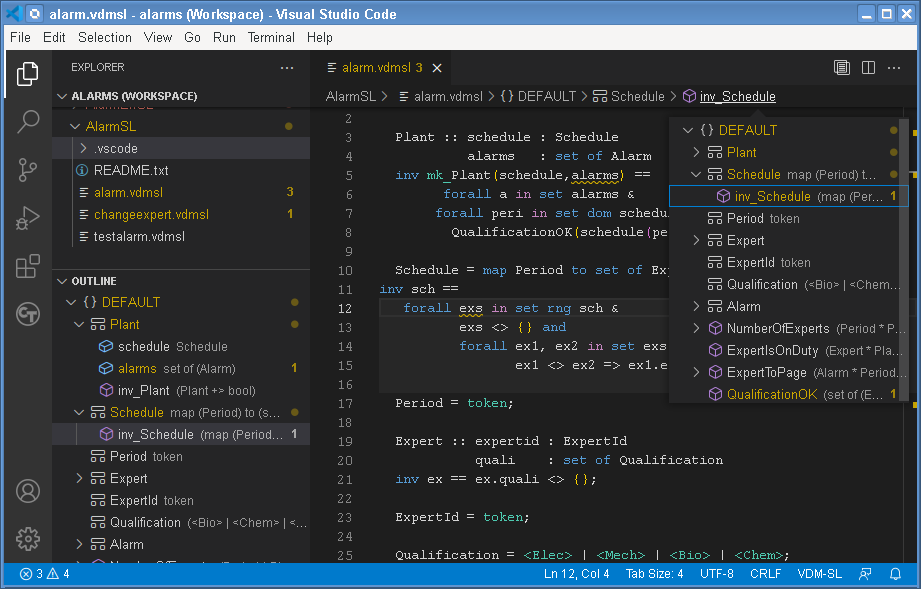Open the Run and Debug view
Viewport: 921px width, 589px height.
[28, 218]
